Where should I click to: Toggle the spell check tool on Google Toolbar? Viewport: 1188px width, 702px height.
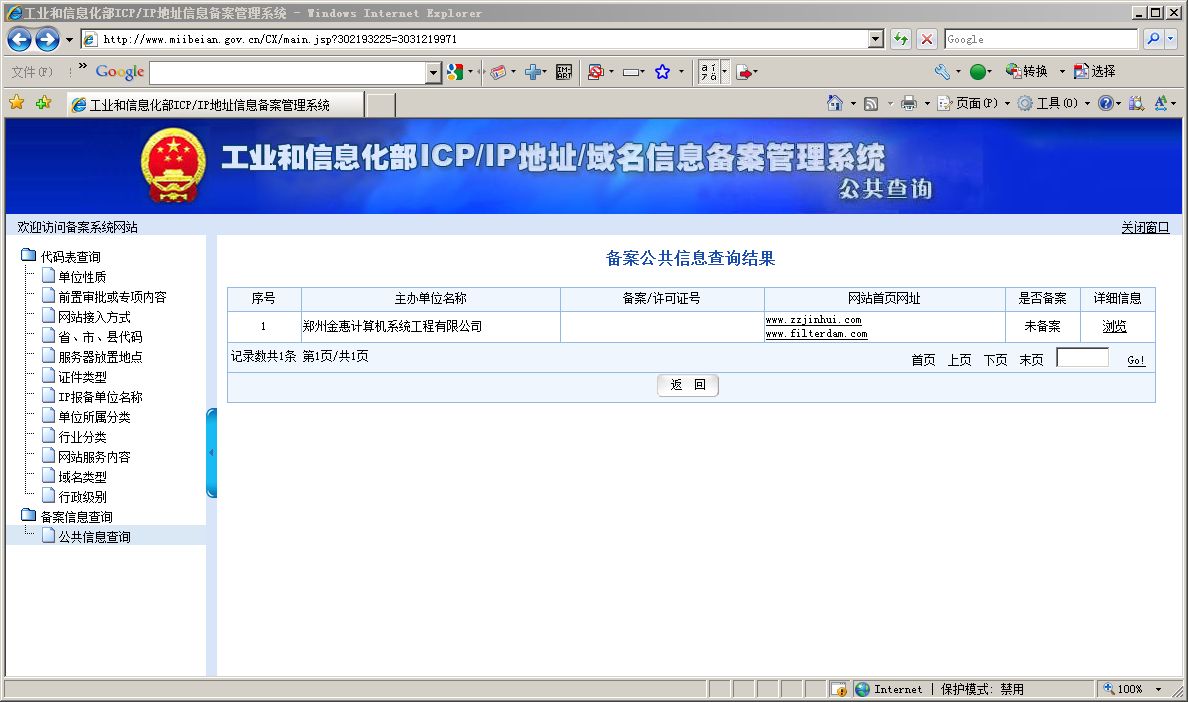coord(710,71)
